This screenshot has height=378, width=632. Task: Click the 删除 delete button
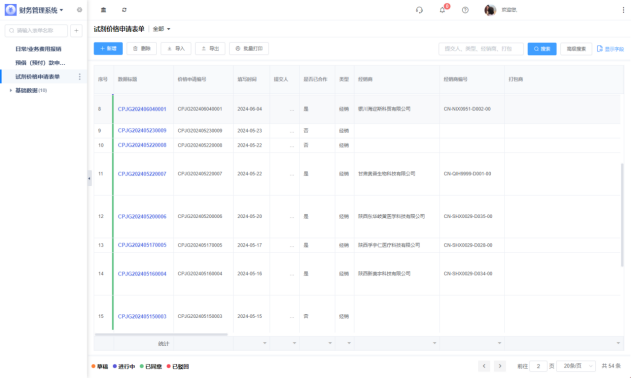[x=141, y=48]
